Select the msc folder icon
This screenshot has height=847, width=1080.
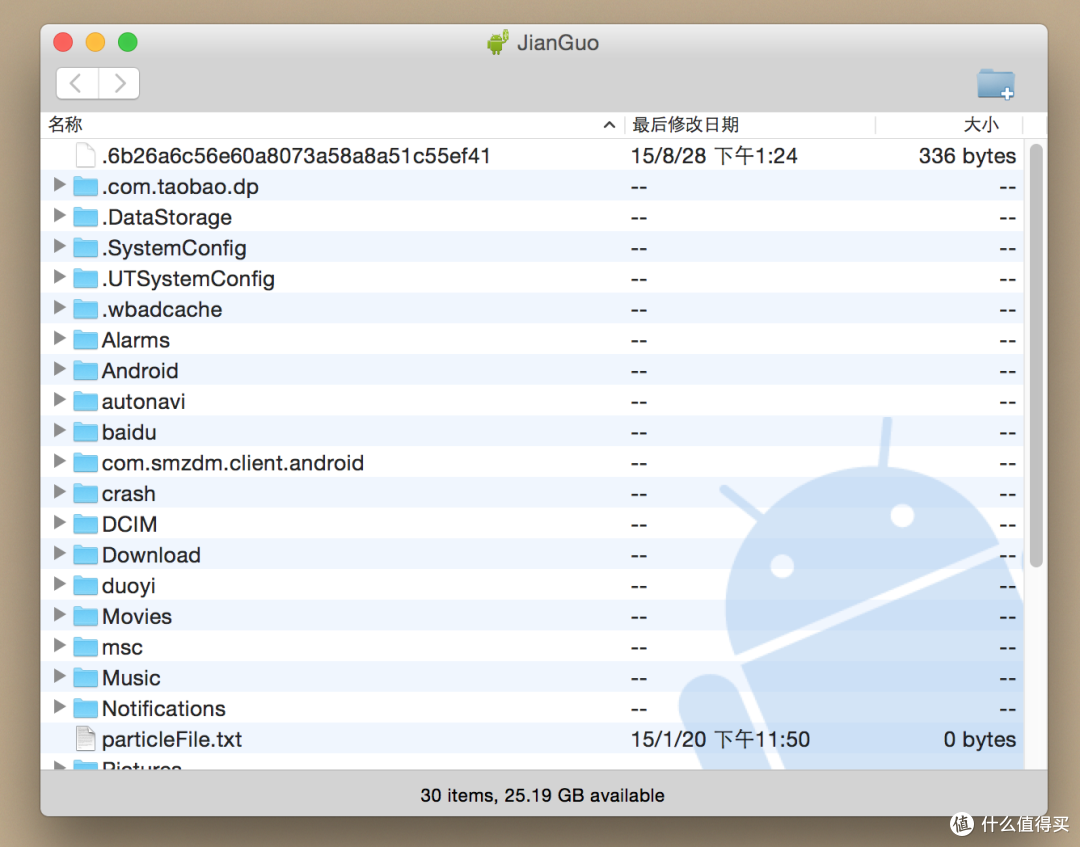tap(85, 647)
